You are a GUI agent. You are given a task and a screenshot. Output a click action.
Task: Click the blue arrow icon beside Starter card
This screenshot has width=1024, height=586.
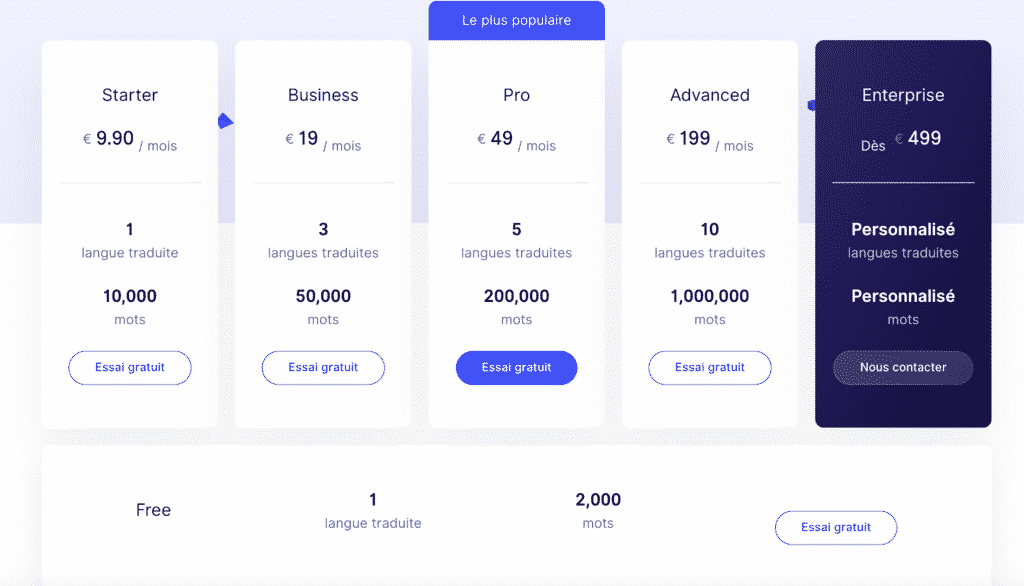(x=225, y=120)
